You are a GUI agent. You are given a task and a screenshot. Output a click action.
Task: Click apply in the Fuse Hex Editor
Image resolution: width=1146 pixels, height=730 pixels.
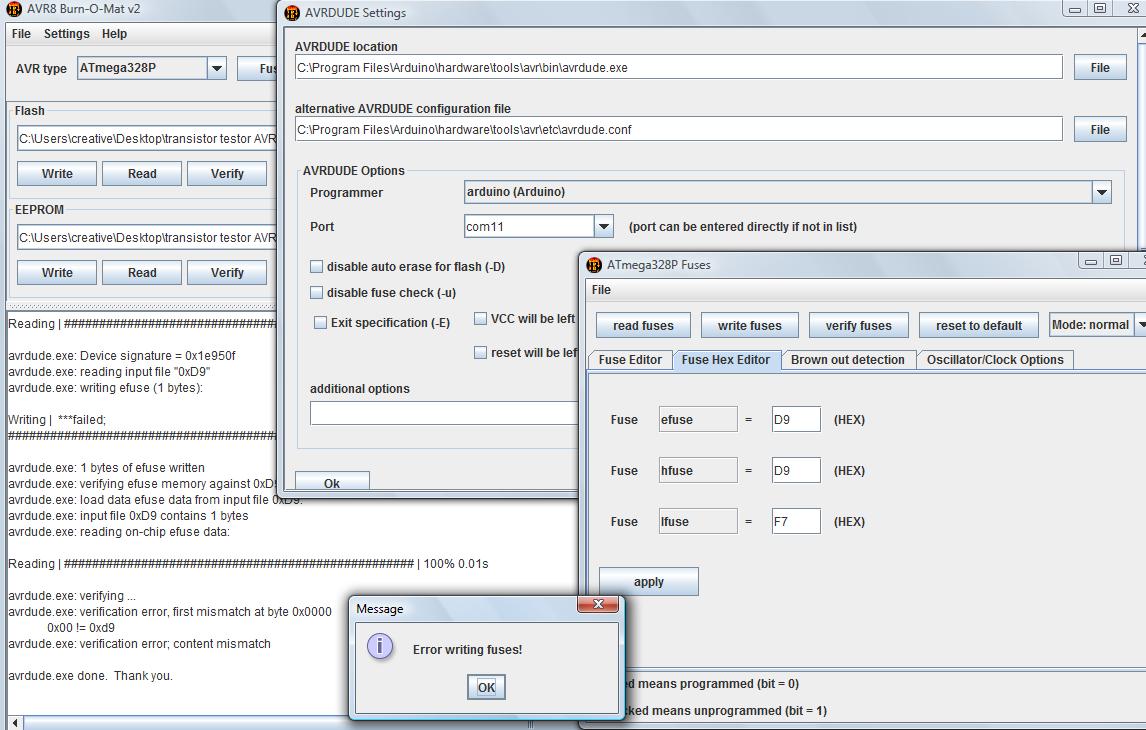(x=649, y=582)
